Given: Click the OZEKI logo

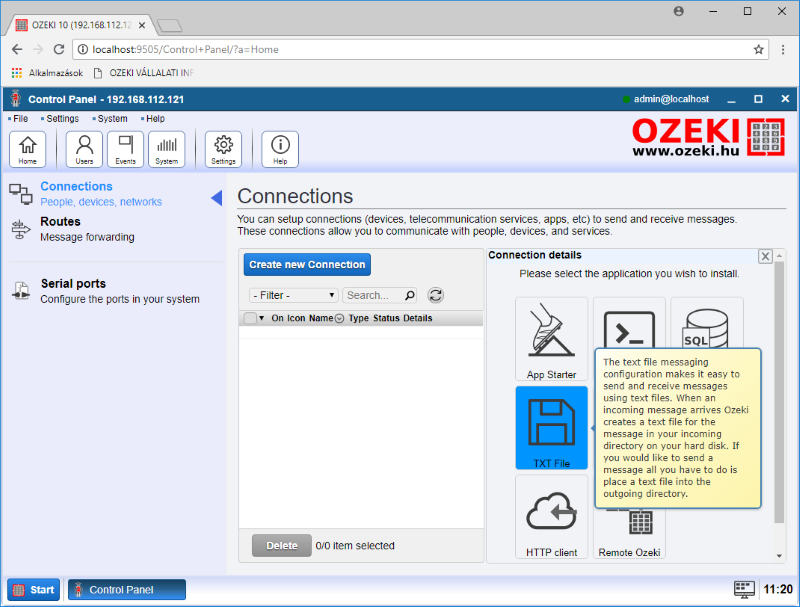Looking at the screenshot, I should [x=708, y=137].
